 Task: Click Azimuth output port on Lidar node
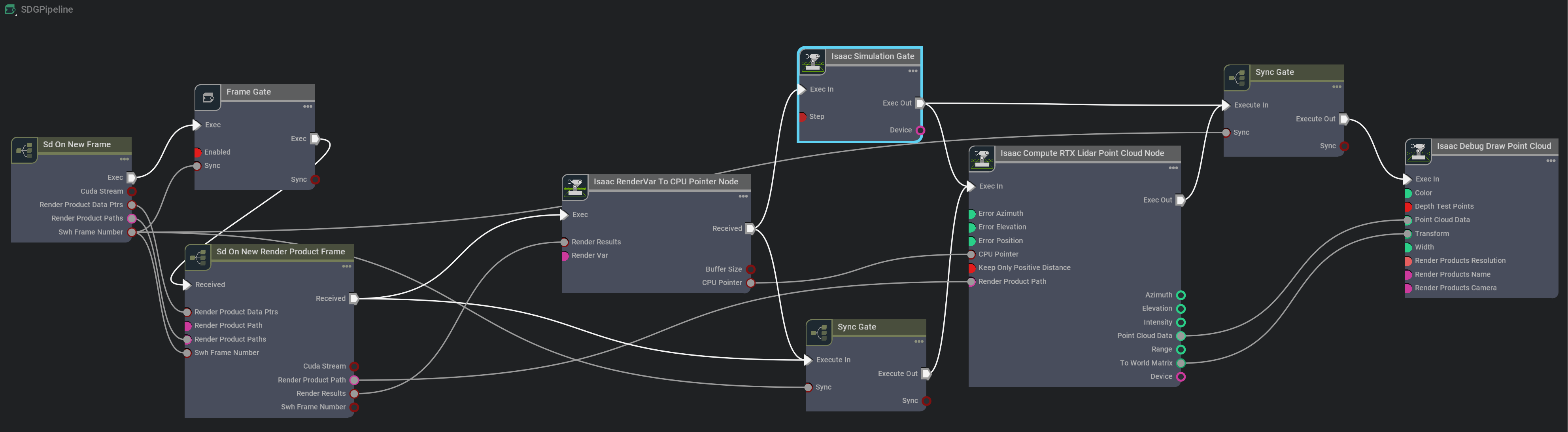point(1181,295)
